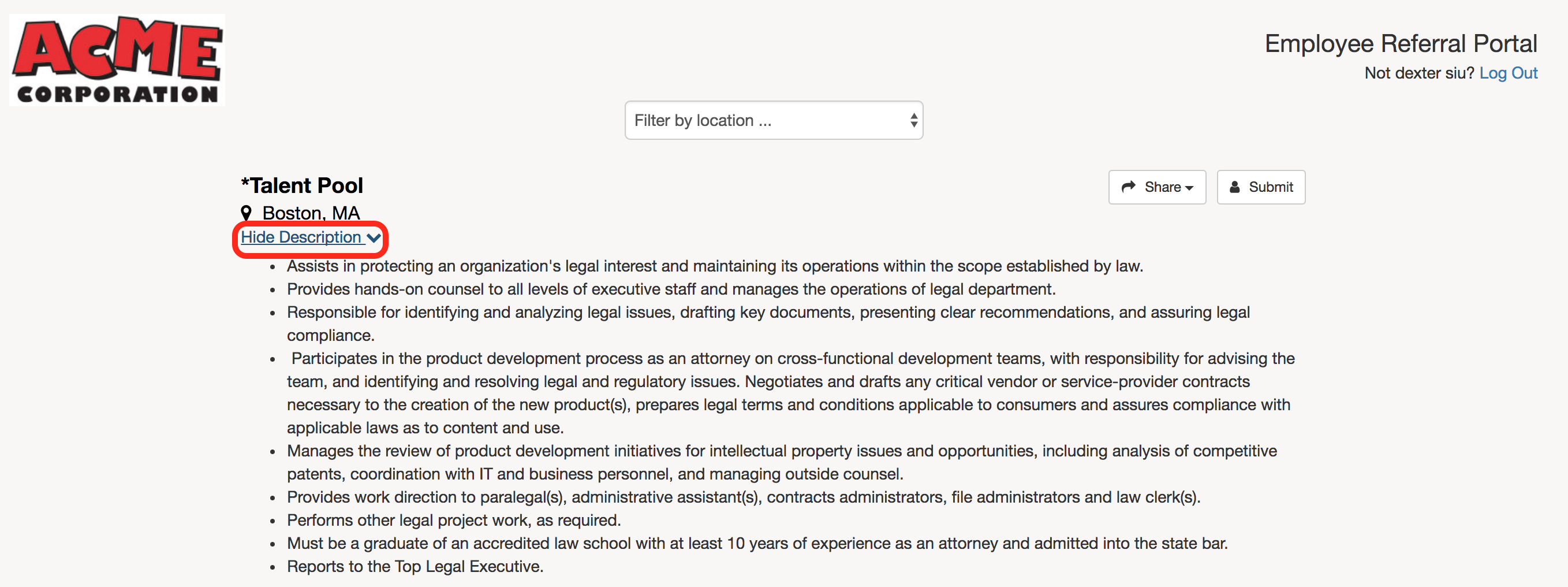Collapse description using the chevron arrow

tap(374, 237)
